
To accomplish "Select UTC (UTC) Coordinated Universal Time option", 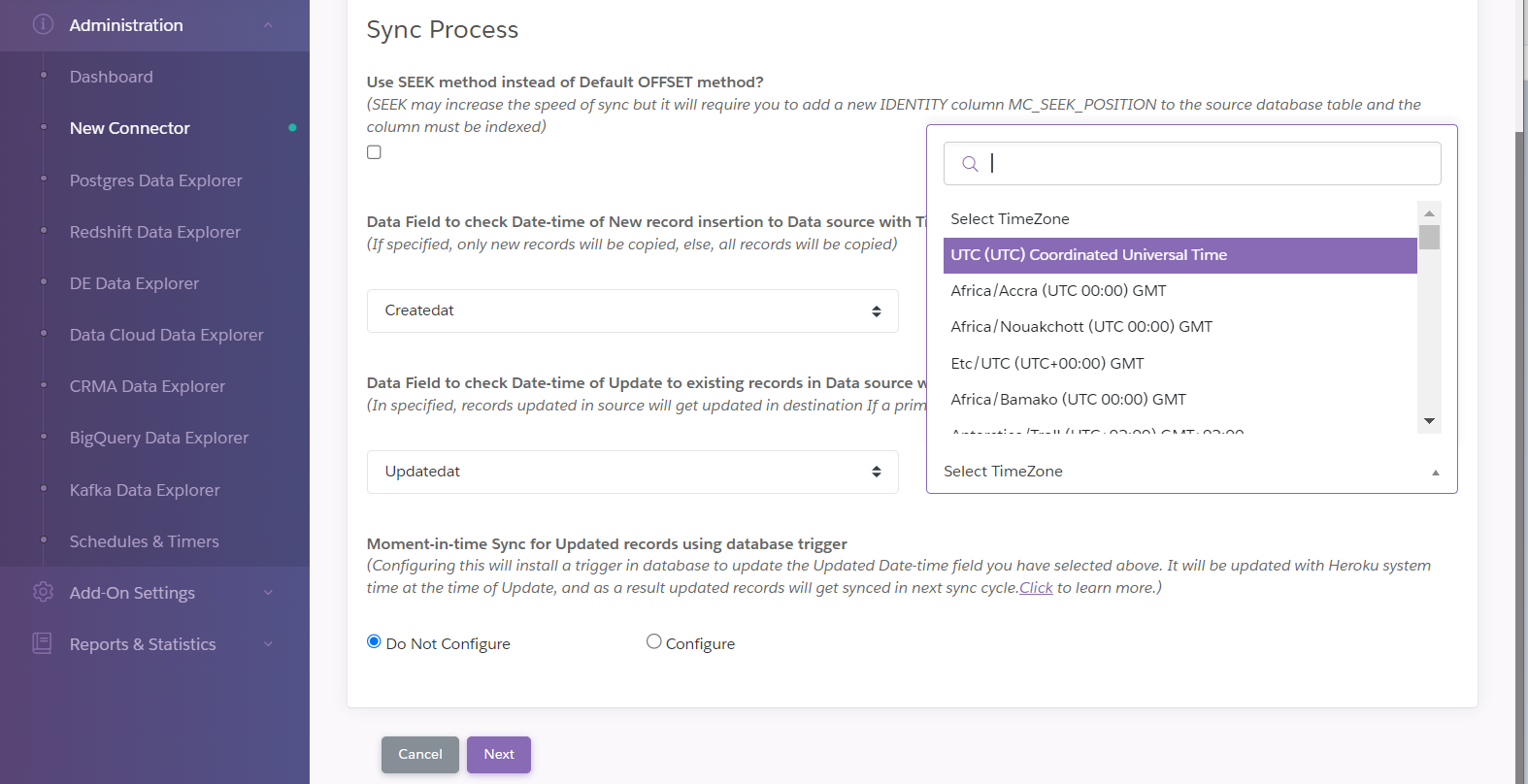I will (1180, 255).
